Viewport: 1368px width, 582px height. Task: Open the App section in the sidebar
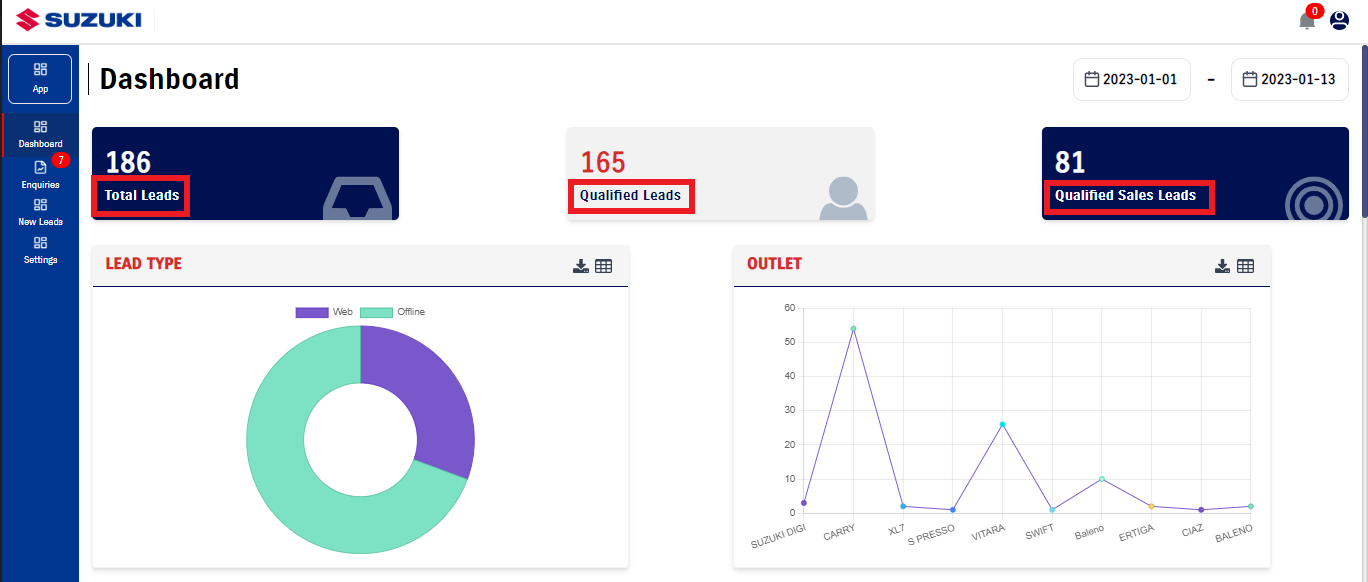click(40, 78)
